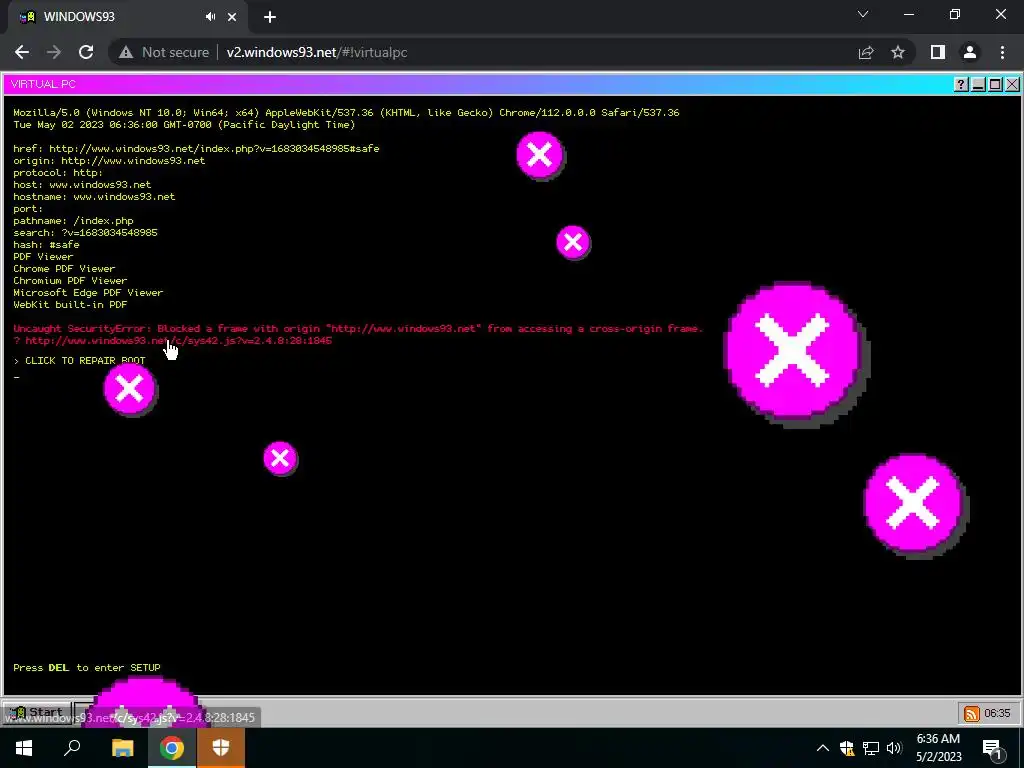Click the Windows93 06:35 clock

pyautogui.click(x=997, y=713)
